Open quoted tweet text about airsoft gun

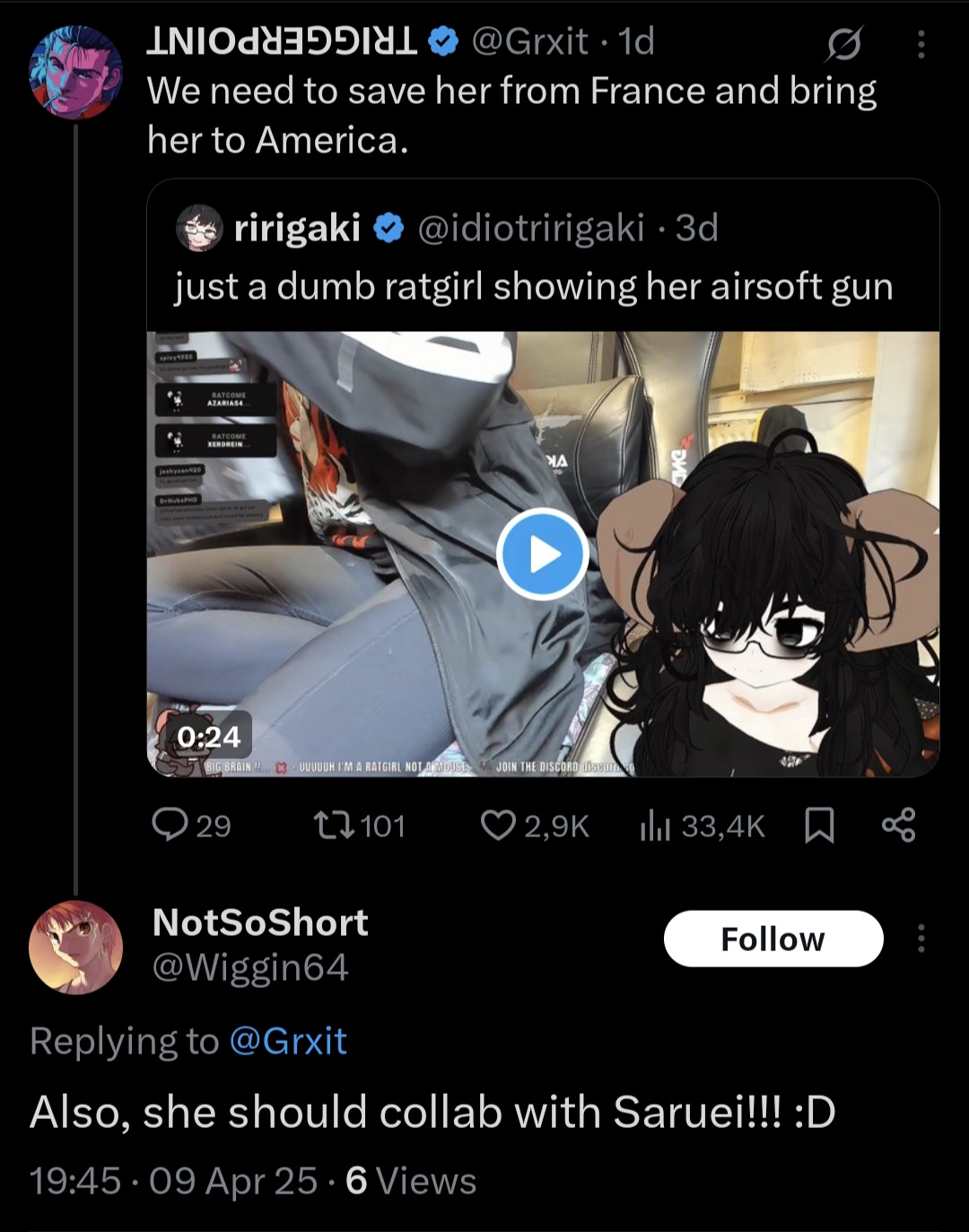coord(534,286)
